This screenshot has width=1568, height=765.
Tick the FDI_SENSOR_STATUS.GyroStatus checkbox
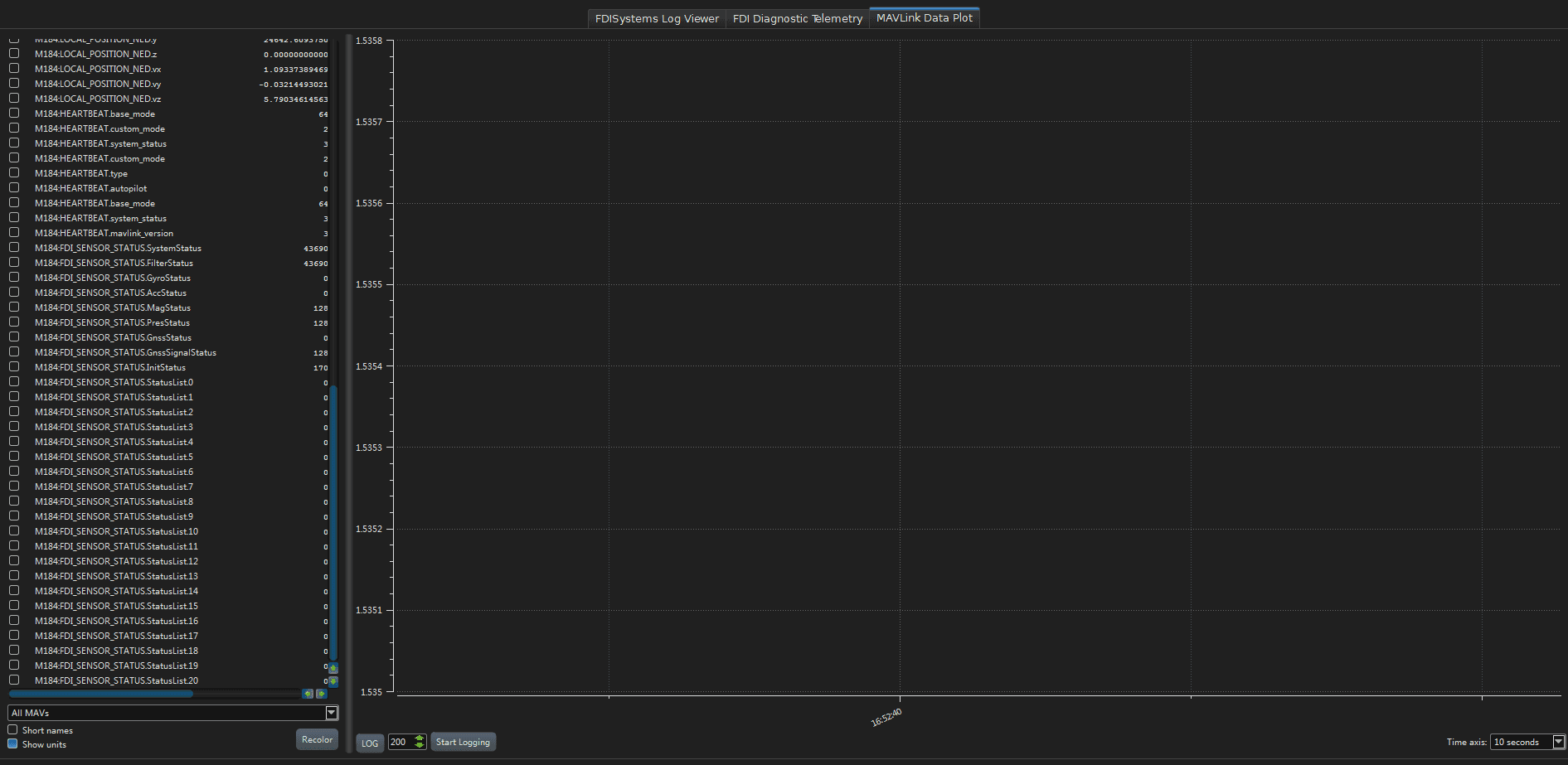point(14,278)
